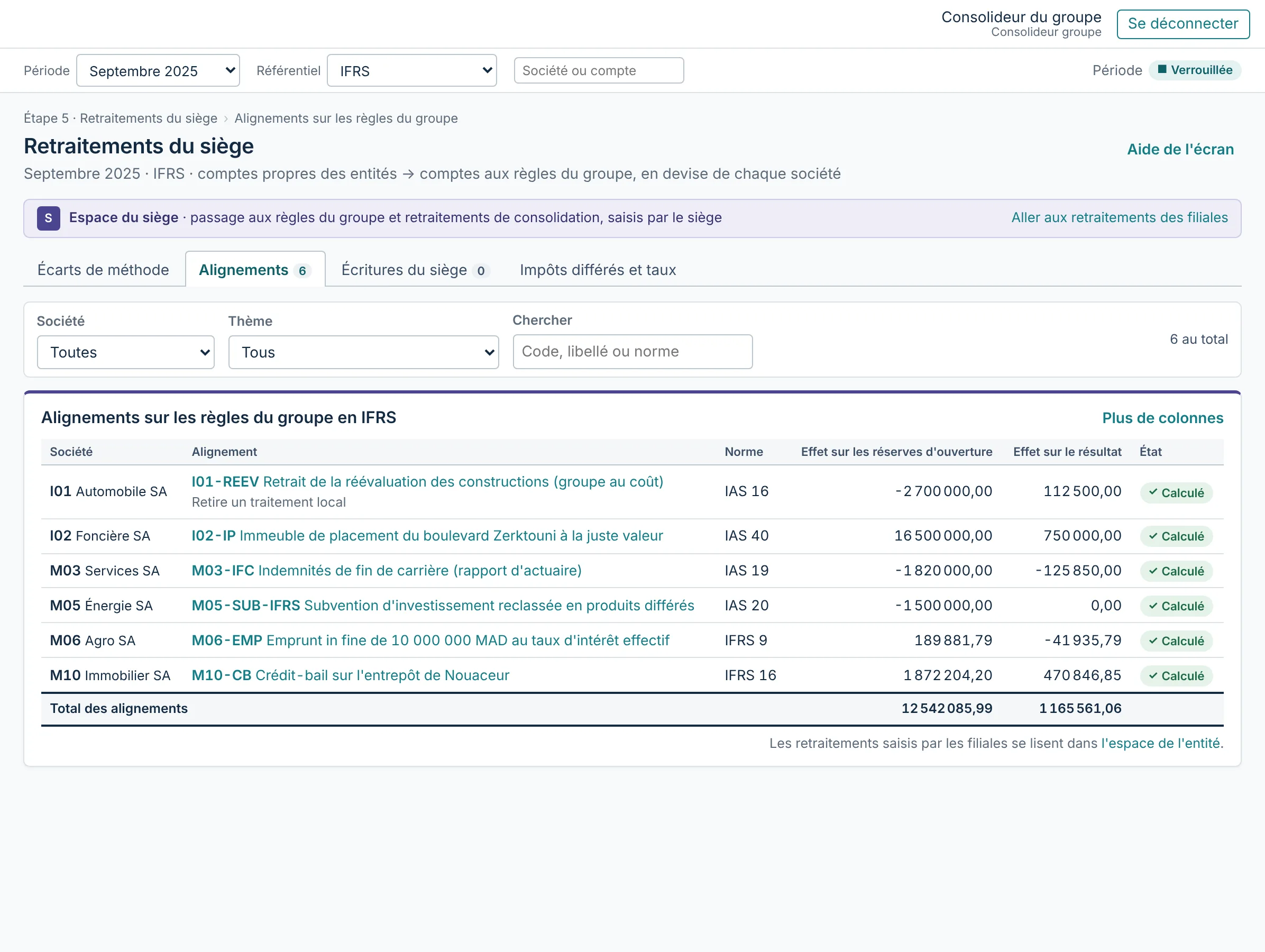Click the Calculé badge for M03 Services SA
This screenshot has height=952, width=1265.
pyautogui.click(x=1176, y=571)
